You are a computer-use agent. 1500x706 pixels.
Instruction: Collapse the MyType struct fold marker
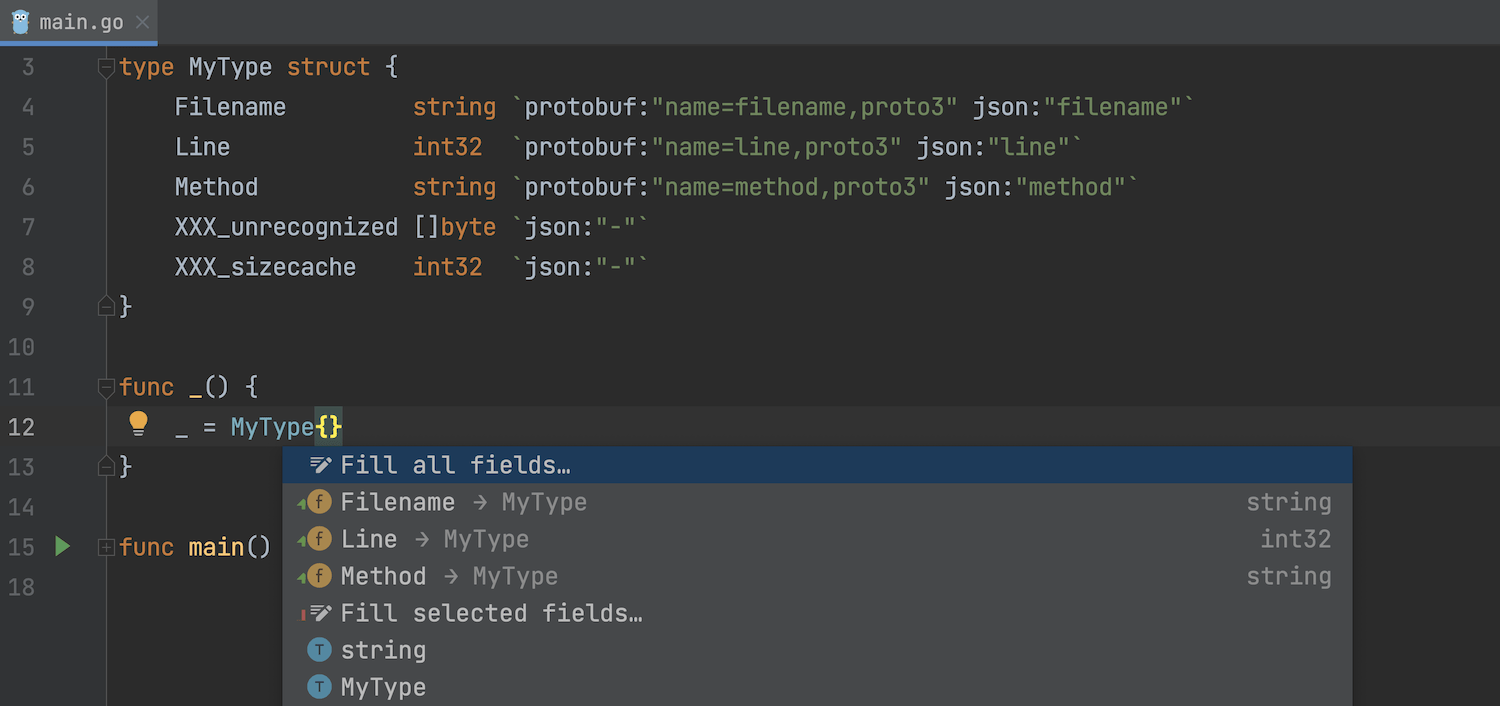point(106,68)
